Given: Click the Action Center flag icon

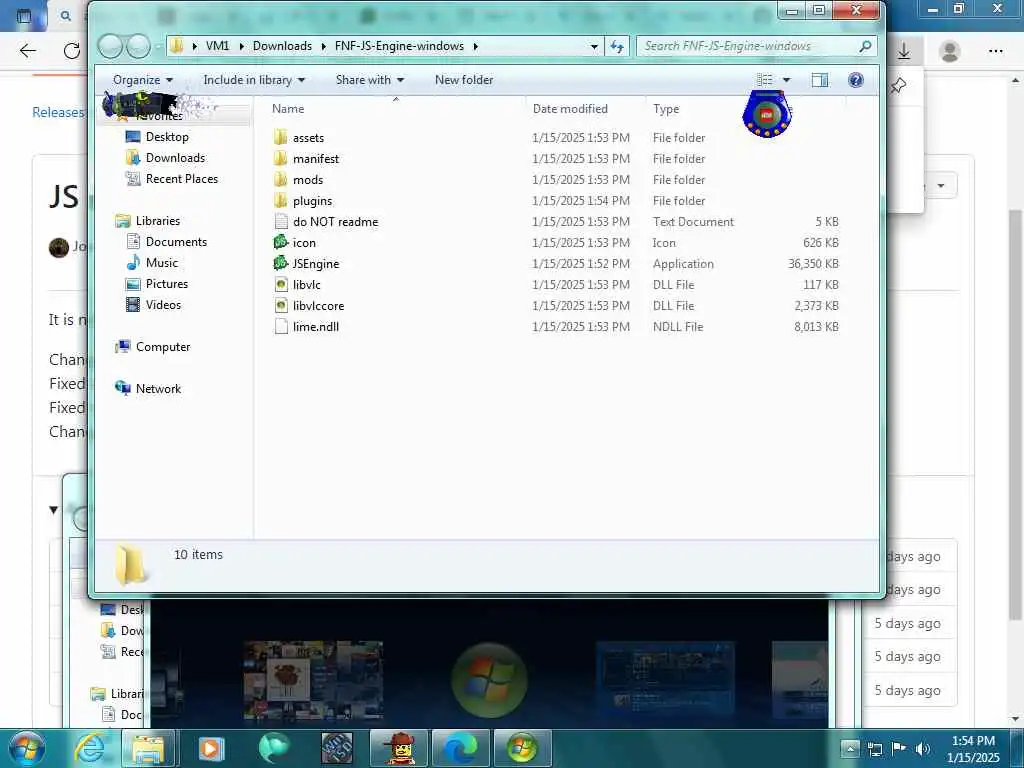Looking at the screenshot, I should [899, 748].
